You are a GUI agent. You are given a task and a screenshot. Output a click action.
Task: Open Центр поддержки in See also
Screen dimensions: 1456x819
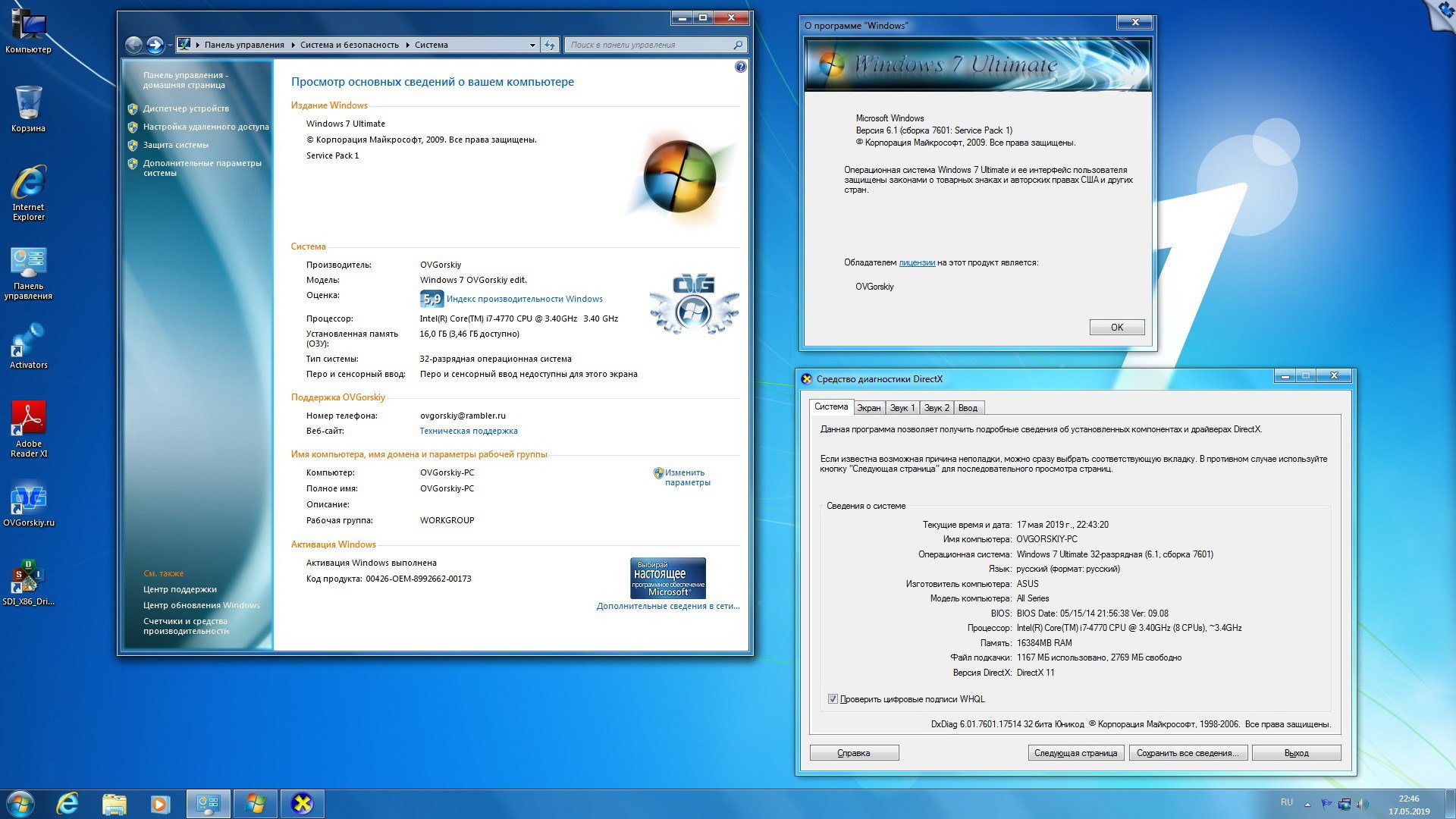180,589
